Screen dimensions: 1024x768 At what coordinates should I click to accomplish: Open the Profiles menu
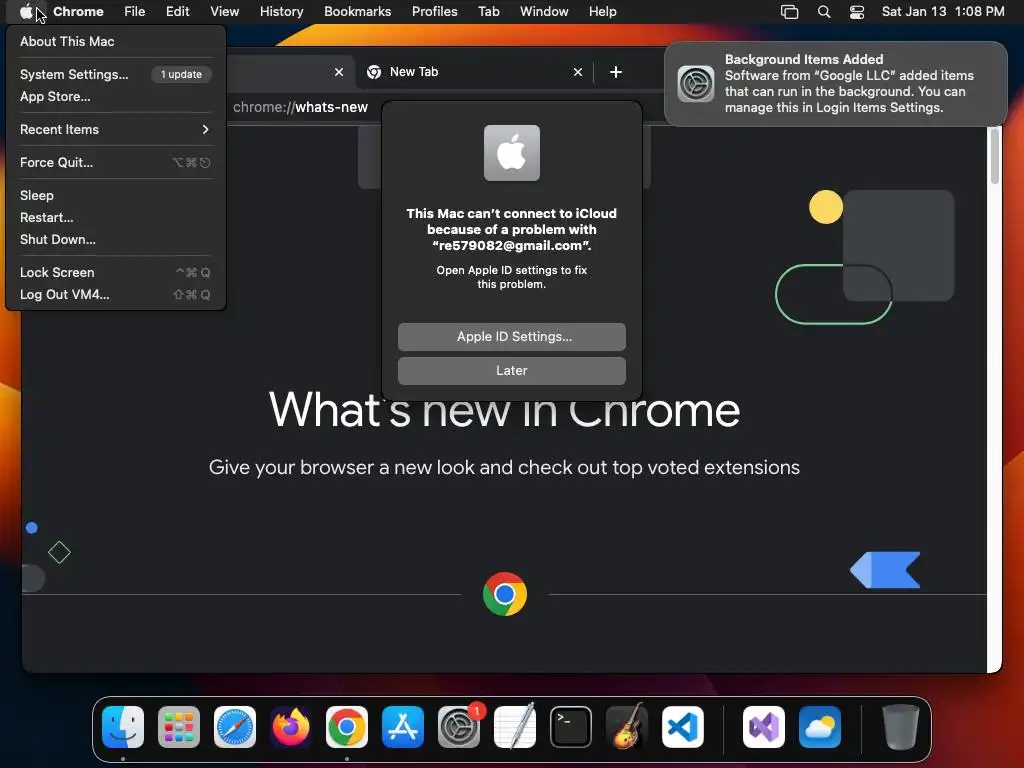point(434,12)
